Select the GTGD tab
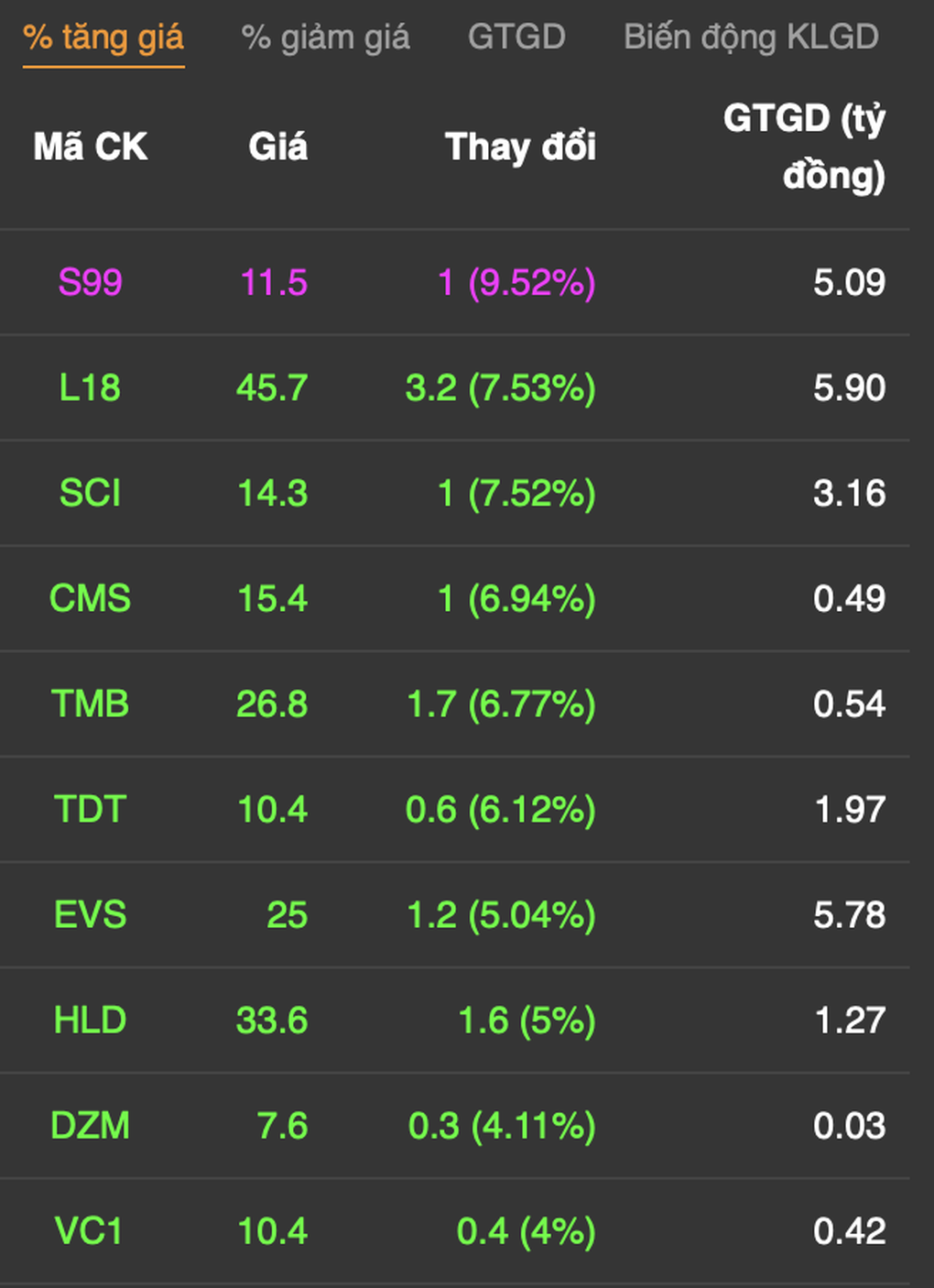This screenshot has width=934, height=1288. pos(516,38)
